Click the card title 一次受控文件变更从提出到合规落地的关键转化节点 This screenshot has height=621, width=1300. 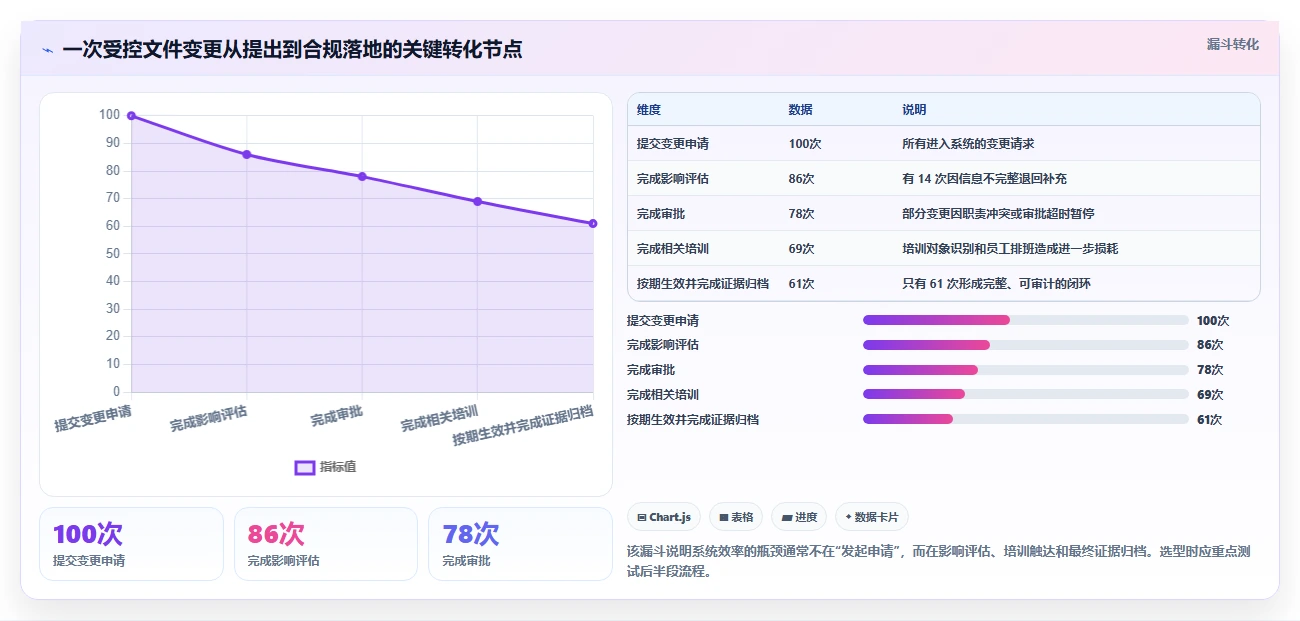(292, 49)
